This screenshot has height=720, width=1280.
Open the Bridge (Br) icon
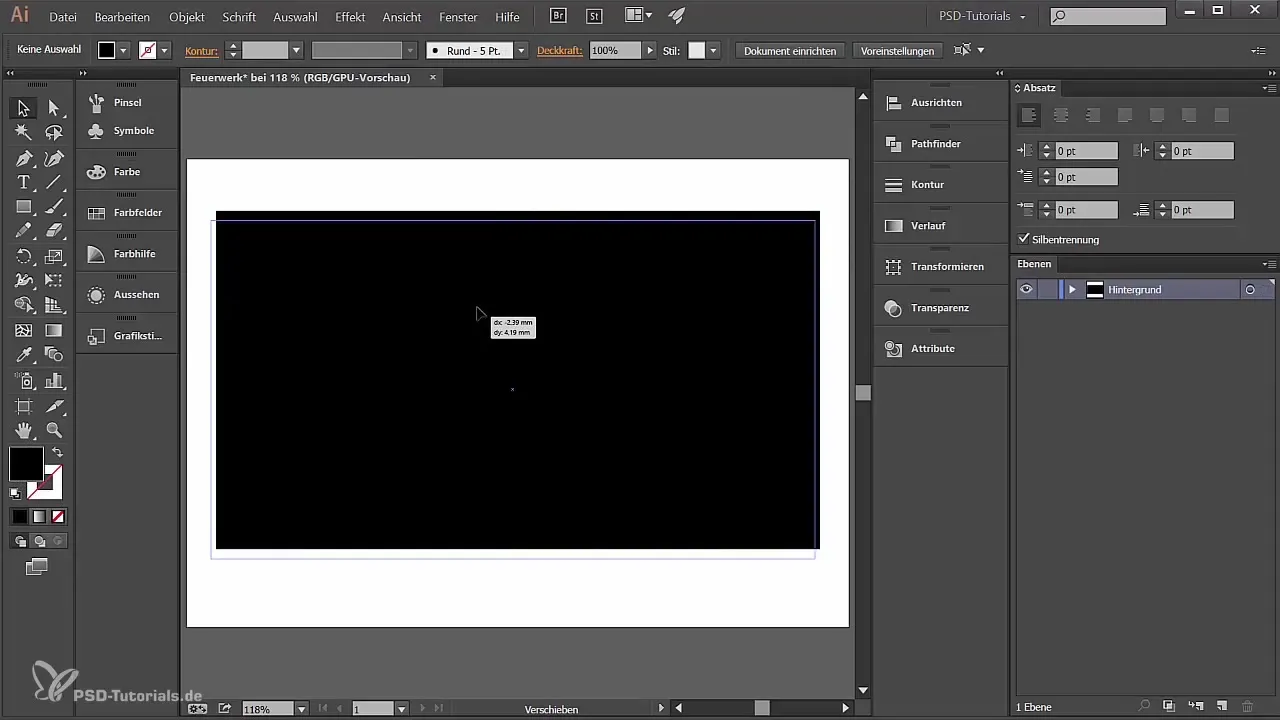(x=559, y=16)
